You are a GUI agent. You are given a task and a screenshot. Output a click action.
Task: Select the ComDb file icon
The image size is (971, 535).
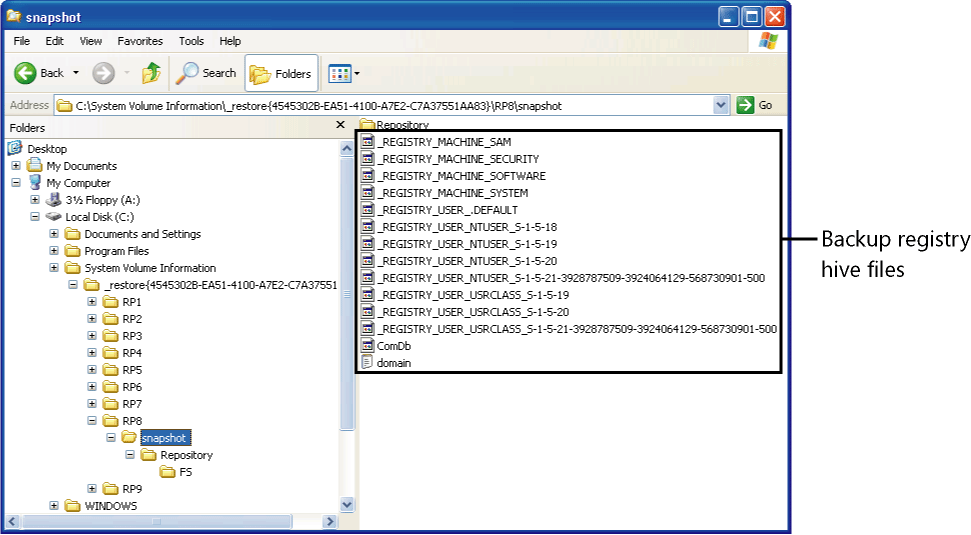(367, 346)
